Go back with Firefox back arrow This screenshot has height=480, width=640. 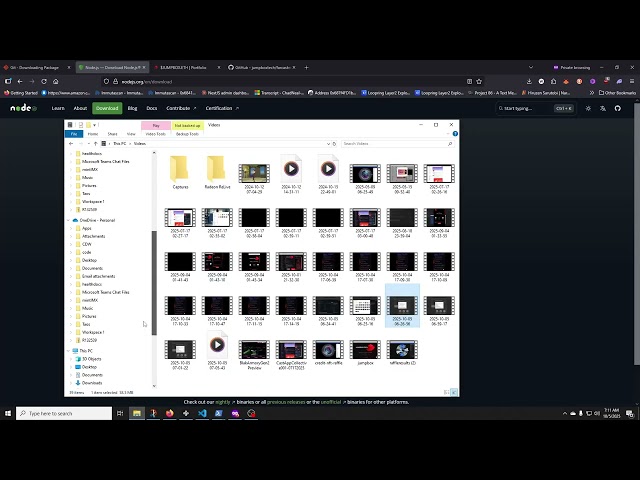tap(20, 81)
